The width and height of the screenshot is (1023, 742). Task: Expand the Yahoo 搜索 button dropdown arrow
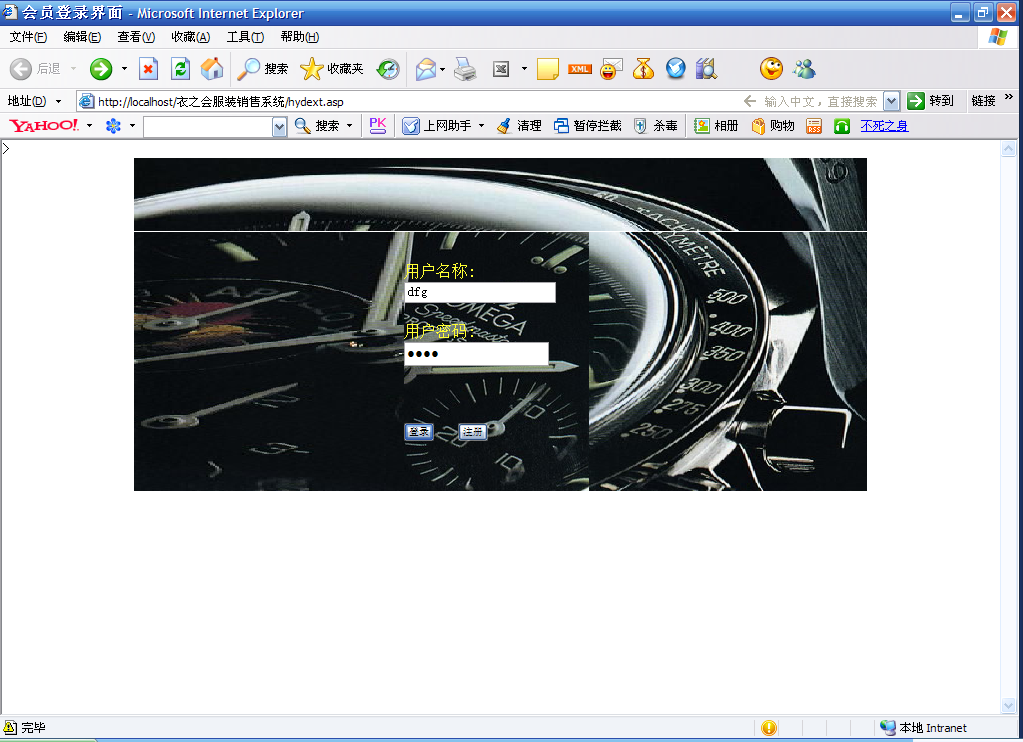349,125
